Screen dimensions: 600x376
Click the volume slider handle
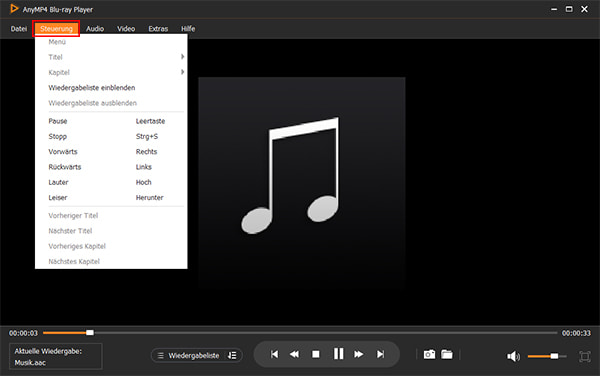pos(554,356)
